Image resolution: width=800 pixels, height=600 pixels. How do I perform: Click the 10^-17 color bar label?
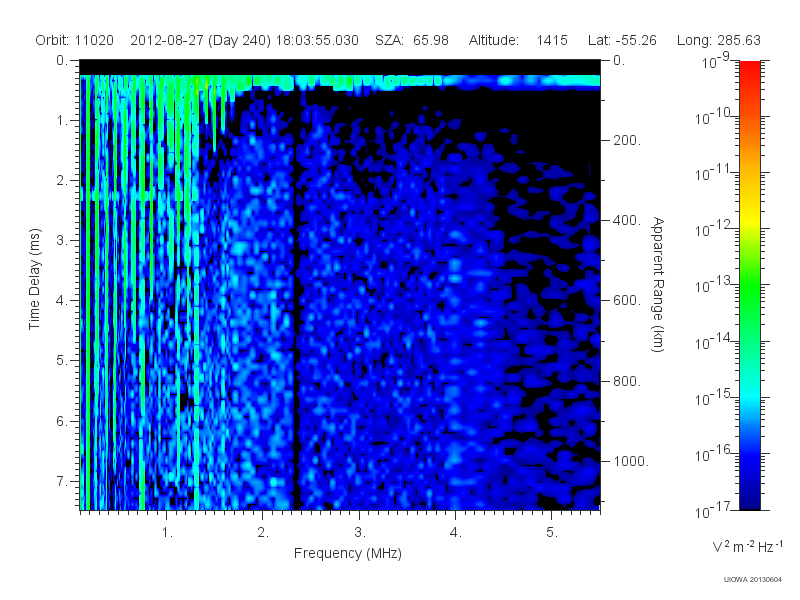[715, 510]
